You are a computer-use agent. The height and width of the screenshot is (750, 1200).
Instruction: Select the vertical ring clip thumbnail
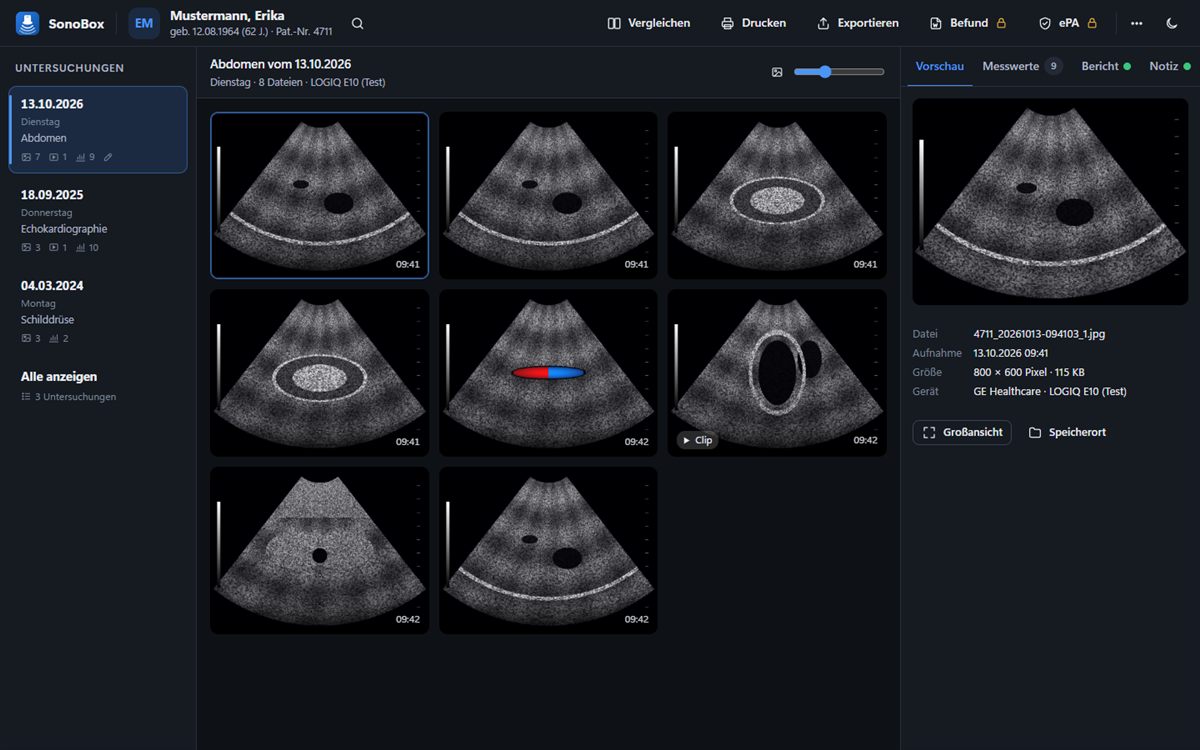pos(777,373)
